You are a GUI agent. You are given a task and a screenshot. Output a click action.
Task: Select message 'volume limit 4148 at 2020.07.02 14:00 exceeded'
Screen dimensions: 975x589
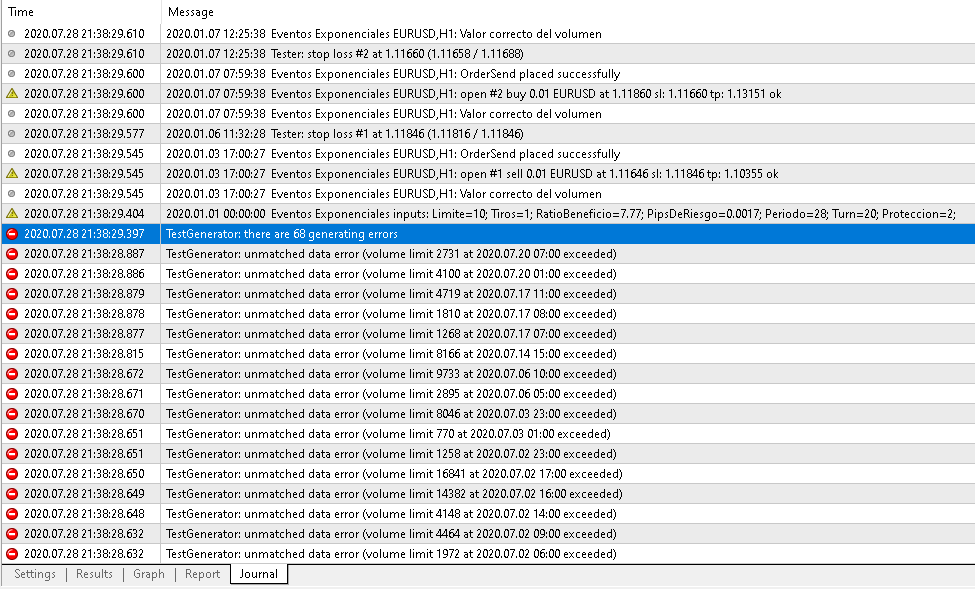pyautogui.click(x=391, y=514)
